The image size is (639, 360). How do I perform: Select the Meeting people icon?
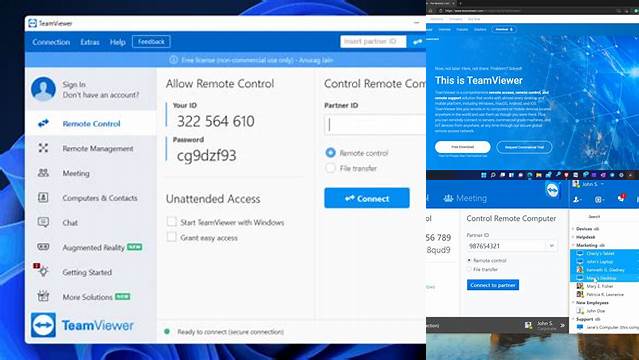click(43, 173)
